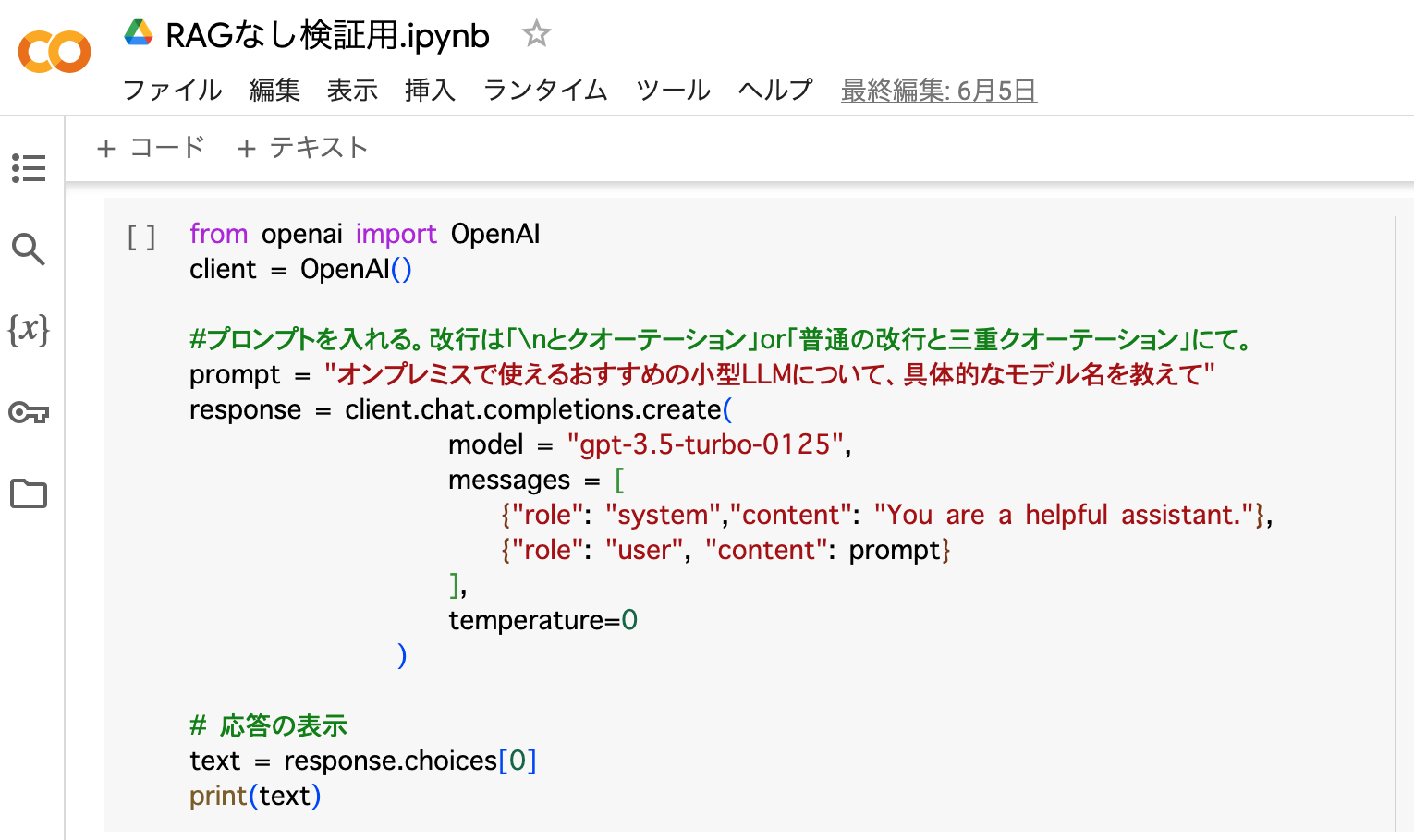Viewport: 1414px width, 840px height.
Task: Open the files folder icon in sidebar
Action: pyautogui.click(x=29, y=493)
